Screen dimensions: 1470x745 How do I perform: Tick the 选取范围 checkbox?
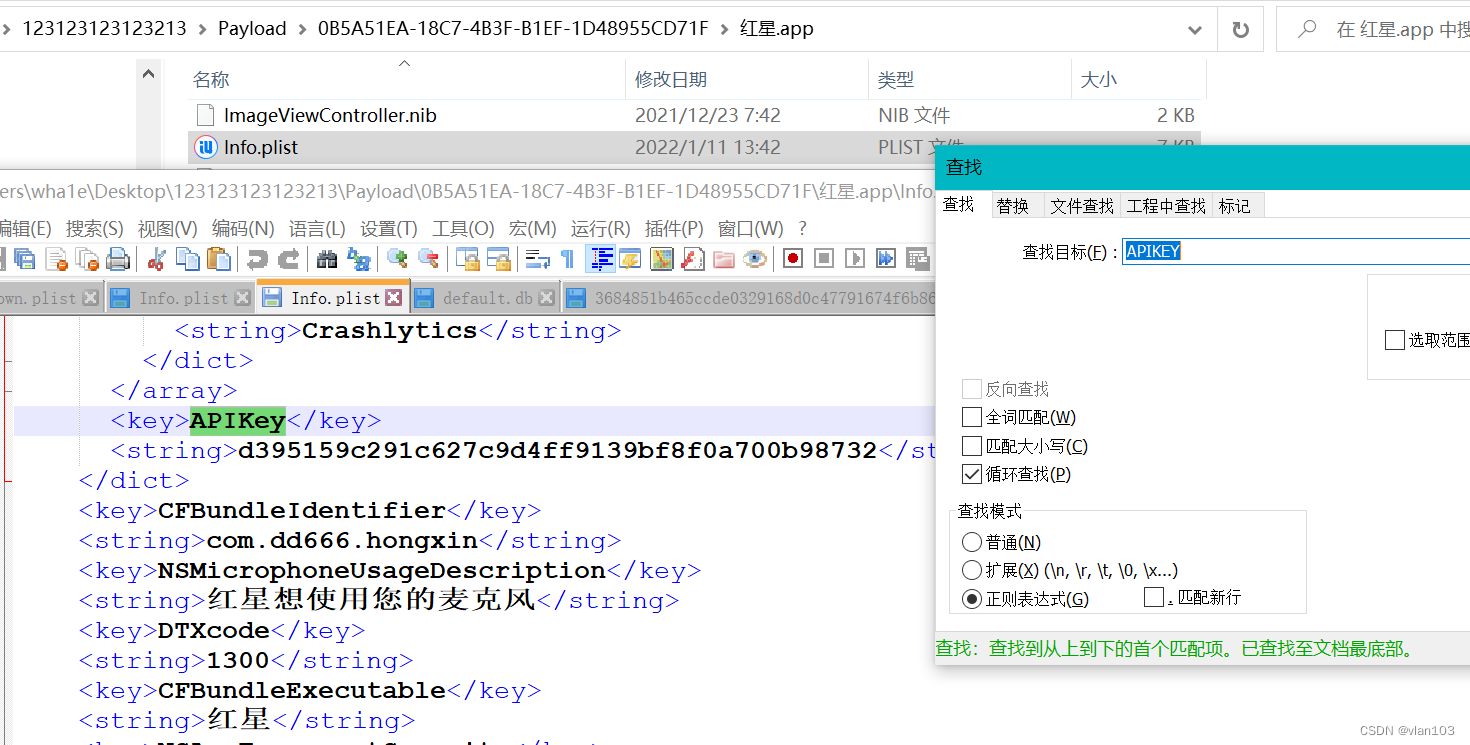(x=1395, y=340)
